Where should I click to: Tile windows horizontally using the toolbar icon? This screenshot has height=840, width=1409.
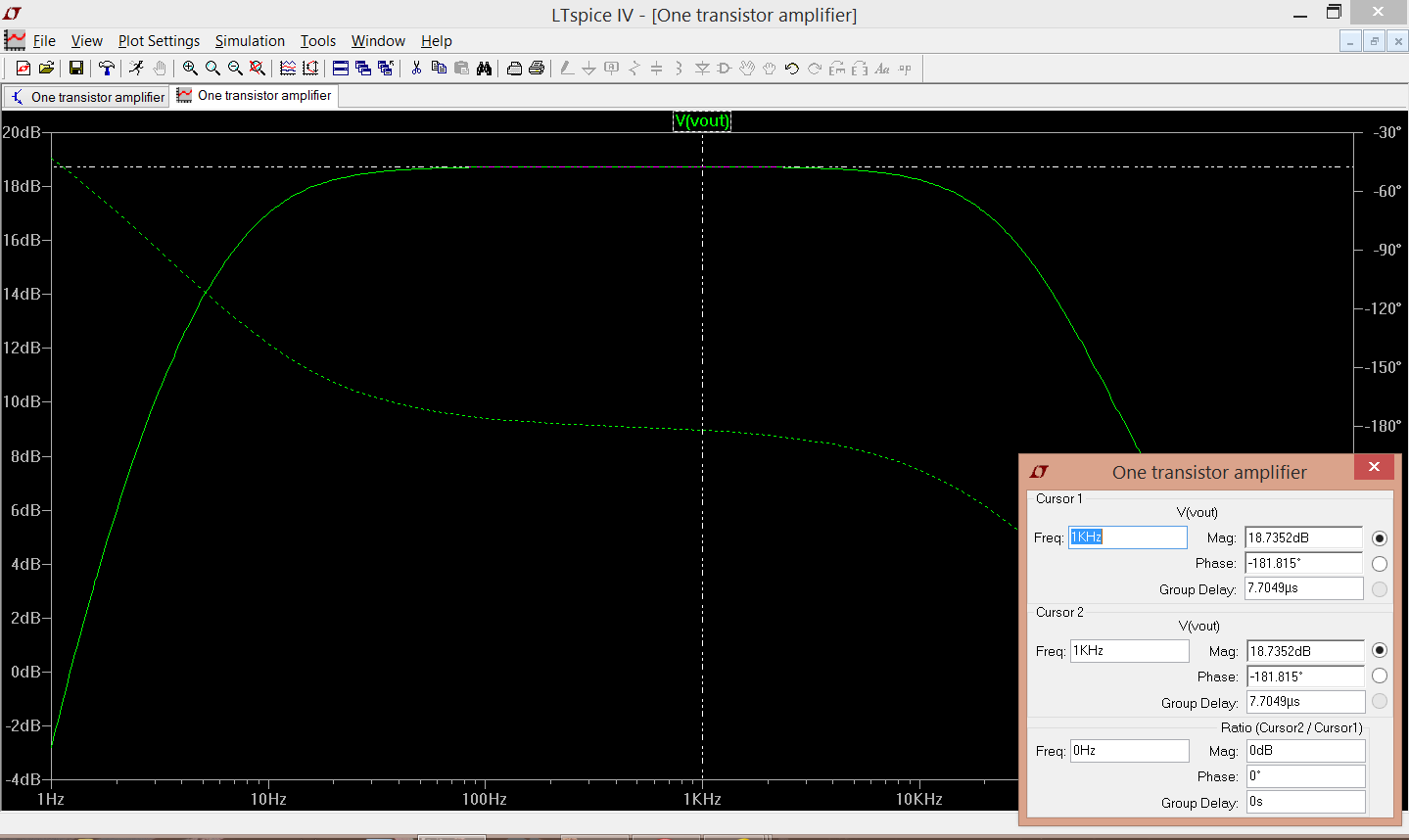click(341, 68)
